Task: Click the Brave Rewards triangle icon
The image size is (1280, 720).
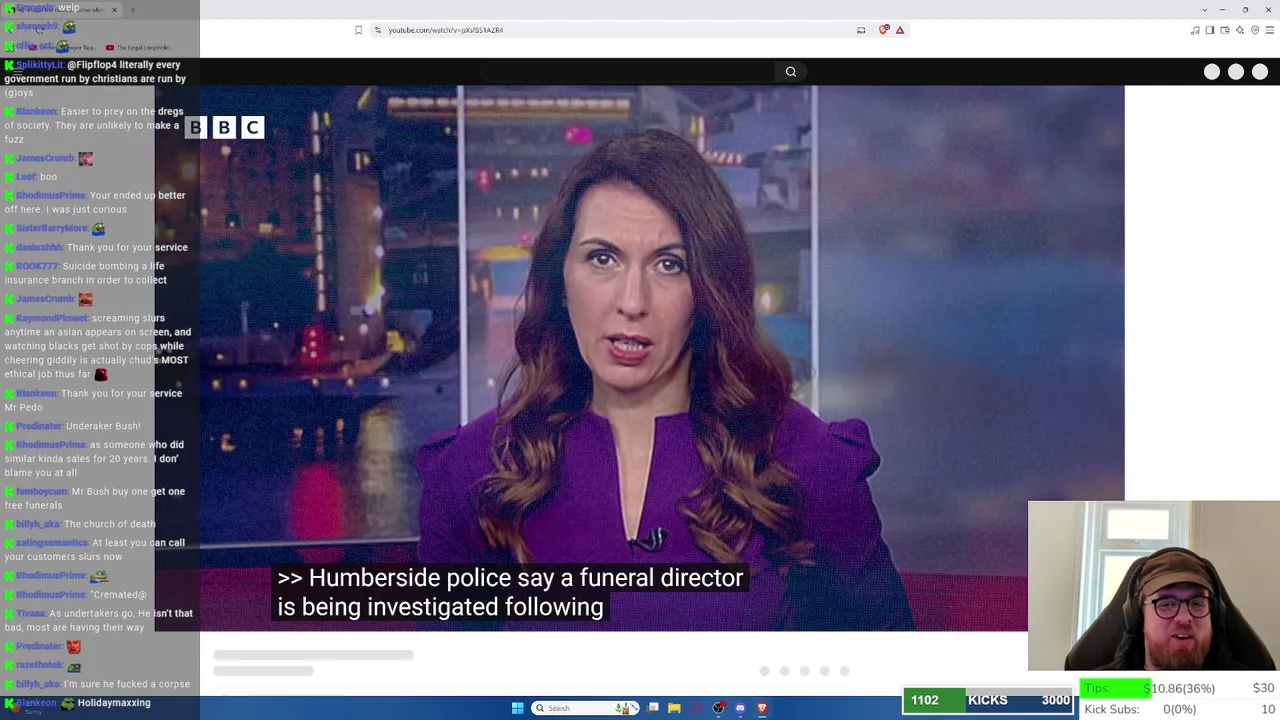Action: 900,30
